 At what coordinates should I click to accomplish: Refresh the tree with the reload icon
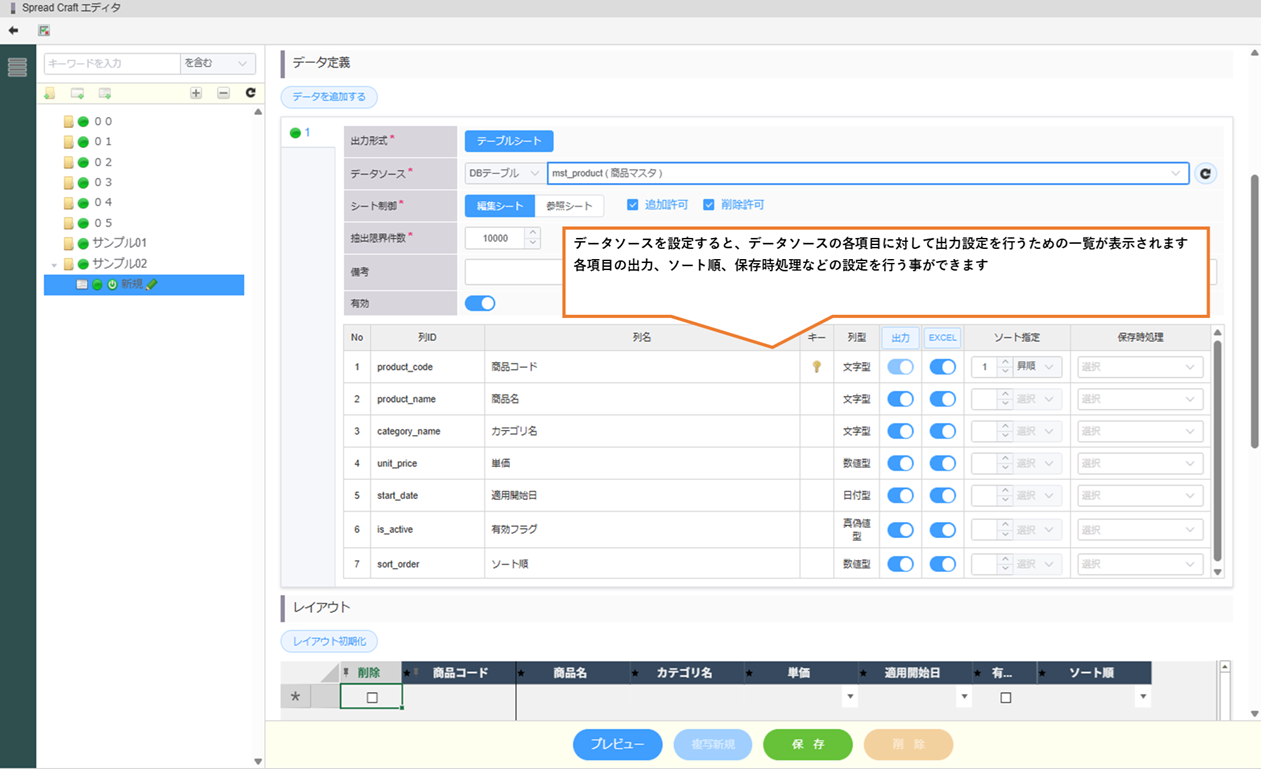(251, 93)
